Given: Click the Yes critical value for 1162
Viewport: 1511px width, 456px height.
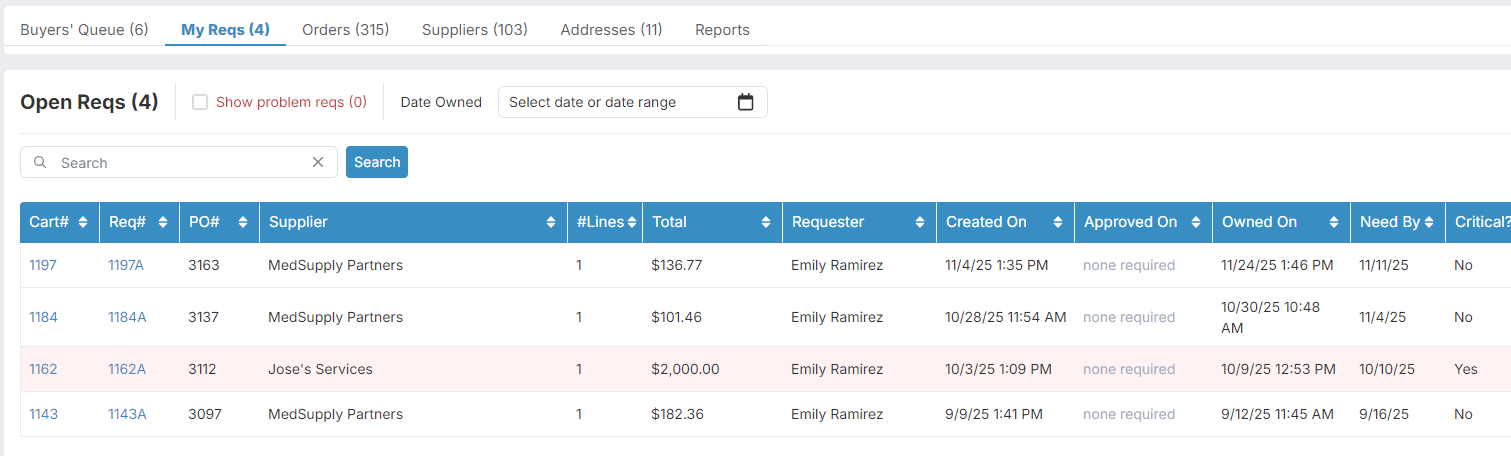Looking at the screenshot, I should pyautogui.click(x=1466, y=369).
